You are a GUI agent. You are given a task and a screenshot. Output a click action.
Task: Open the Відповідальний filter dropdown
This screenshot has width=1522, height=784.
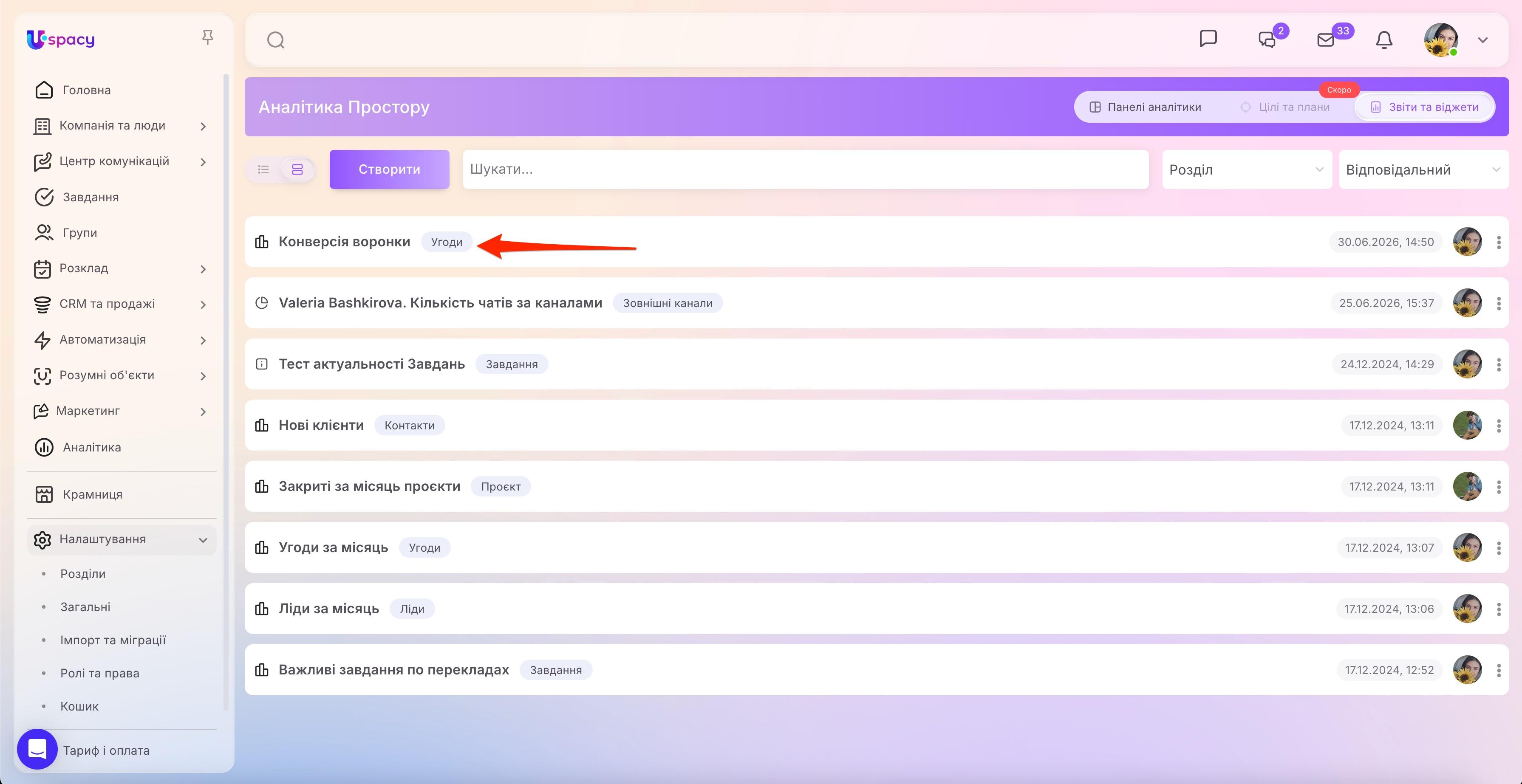(x=1423, y=169)
